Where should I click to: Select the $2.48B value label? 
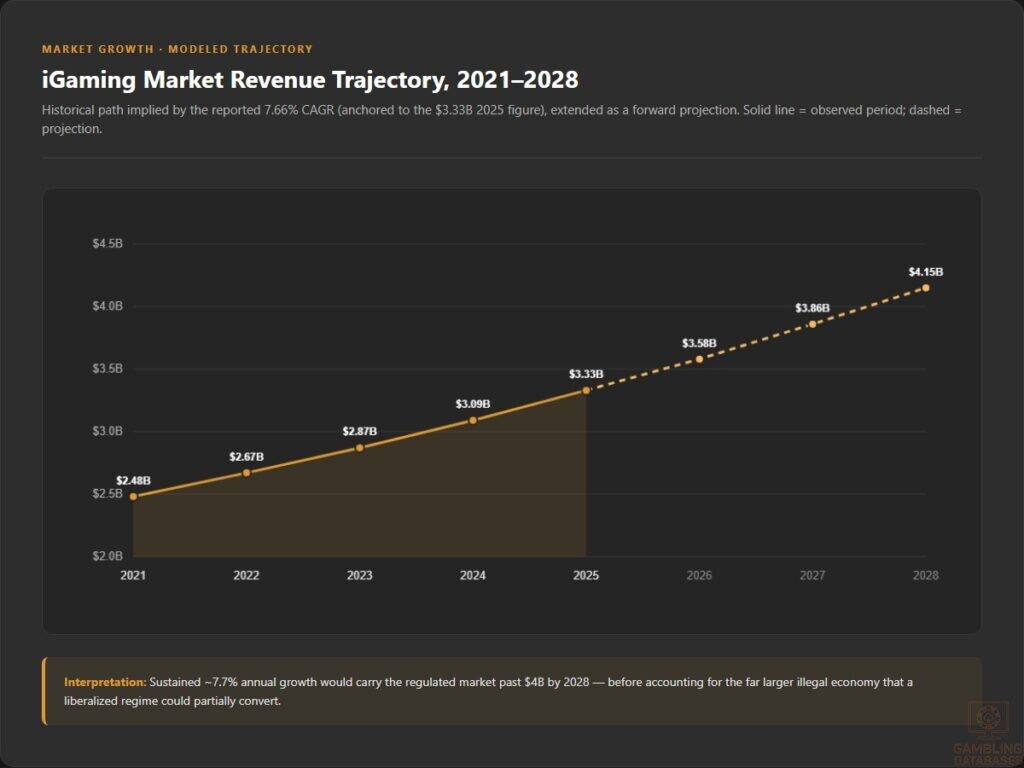(133, 481)
